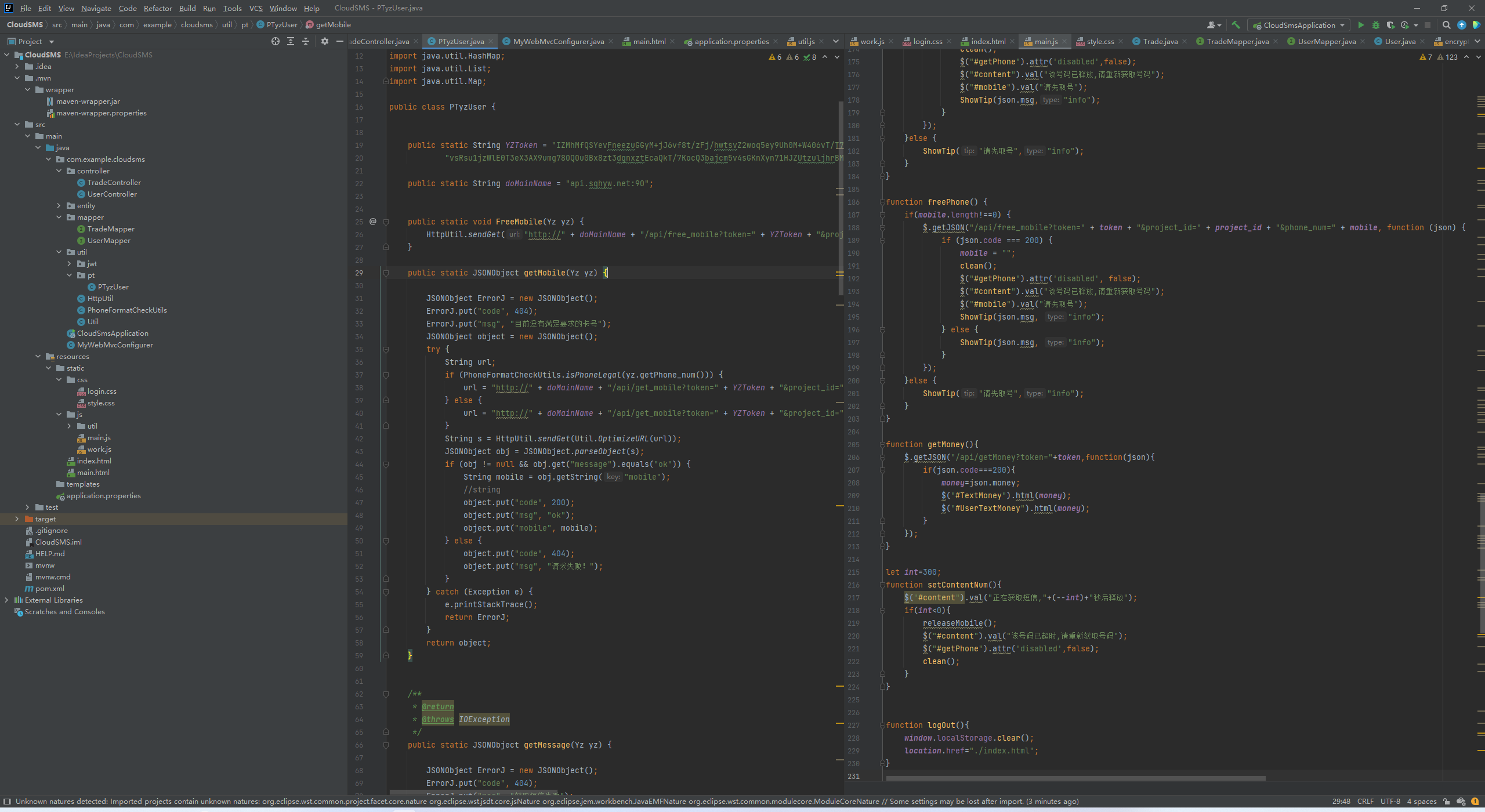Show hidden tabs dropdown in left editor
This screenshot has height=812, width=1485.
[835, 41]
